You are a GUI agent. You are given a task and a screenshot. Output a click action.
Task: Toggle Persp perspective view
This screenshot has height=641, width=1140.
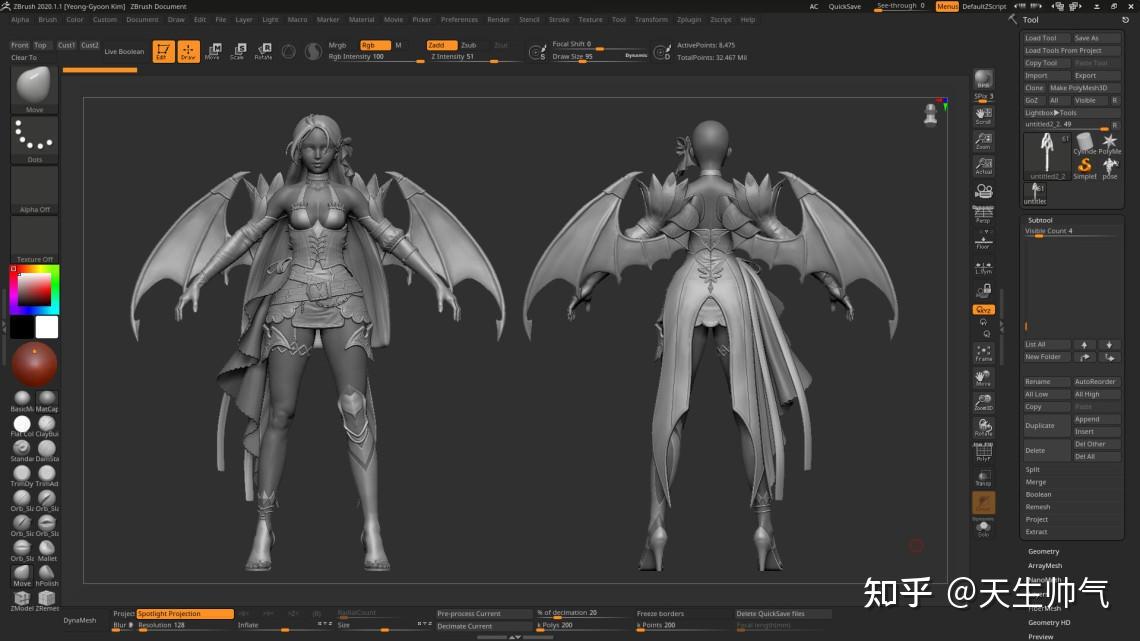coord(983,214)
